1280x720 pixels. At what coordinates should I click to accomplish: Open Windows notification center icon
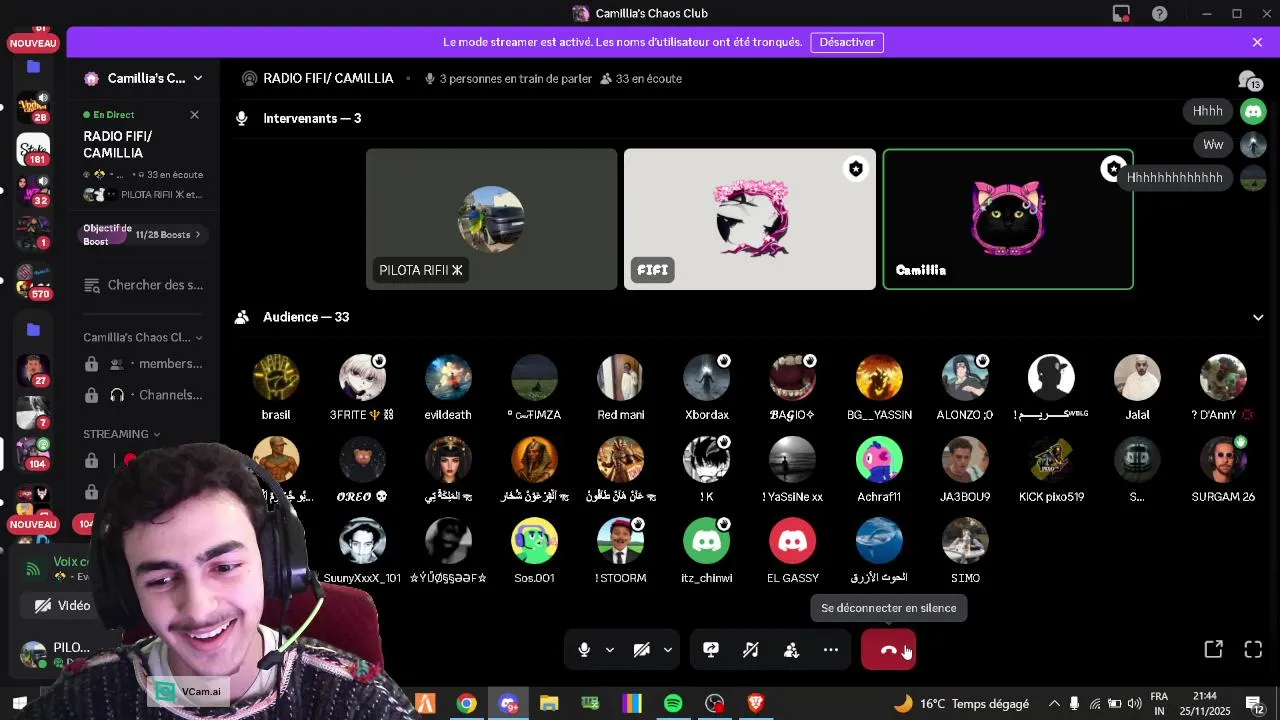coord(1255,704)
